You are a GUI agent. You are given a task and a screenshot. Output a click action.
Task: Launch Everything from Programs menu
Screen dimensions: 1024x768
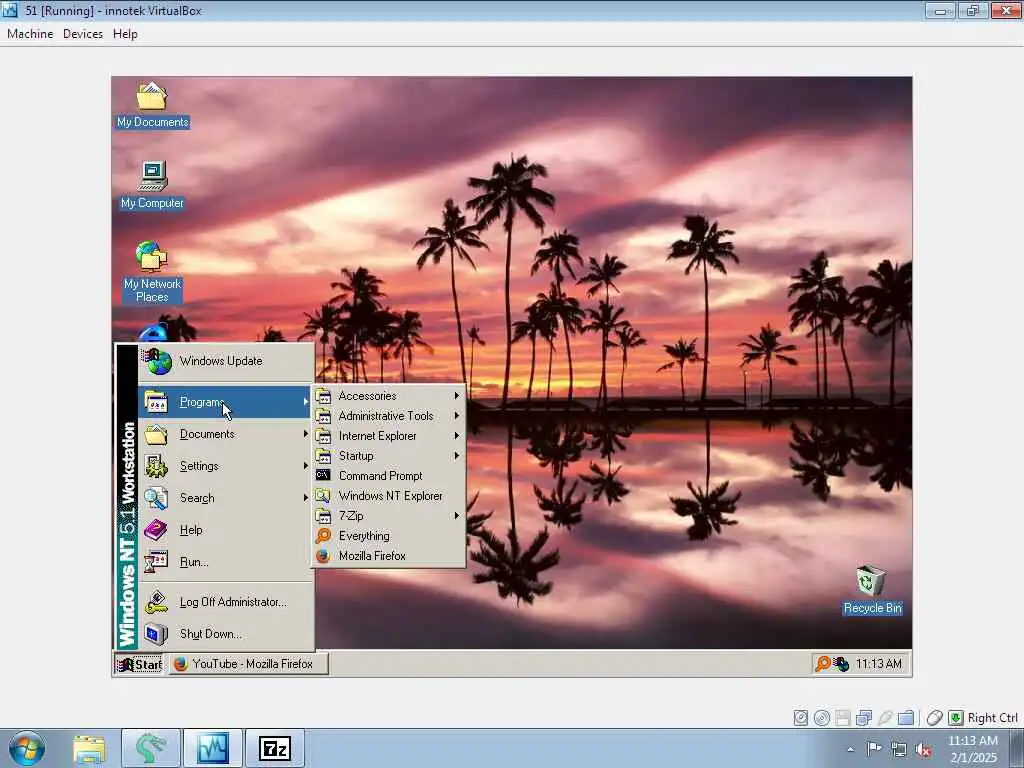click(x=389, y=536)
